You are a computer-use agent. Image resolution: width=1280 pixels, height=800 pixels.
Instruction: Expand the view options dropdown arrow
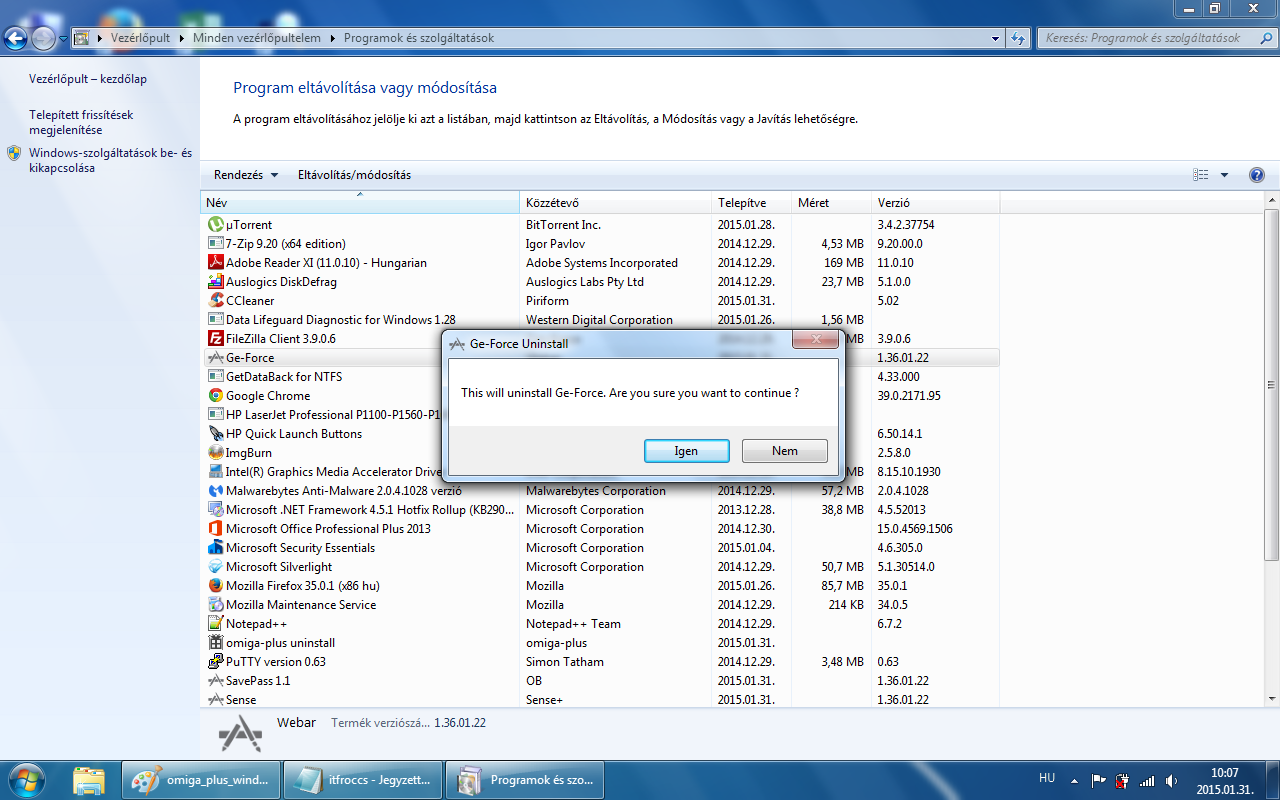click(1225, 175)
